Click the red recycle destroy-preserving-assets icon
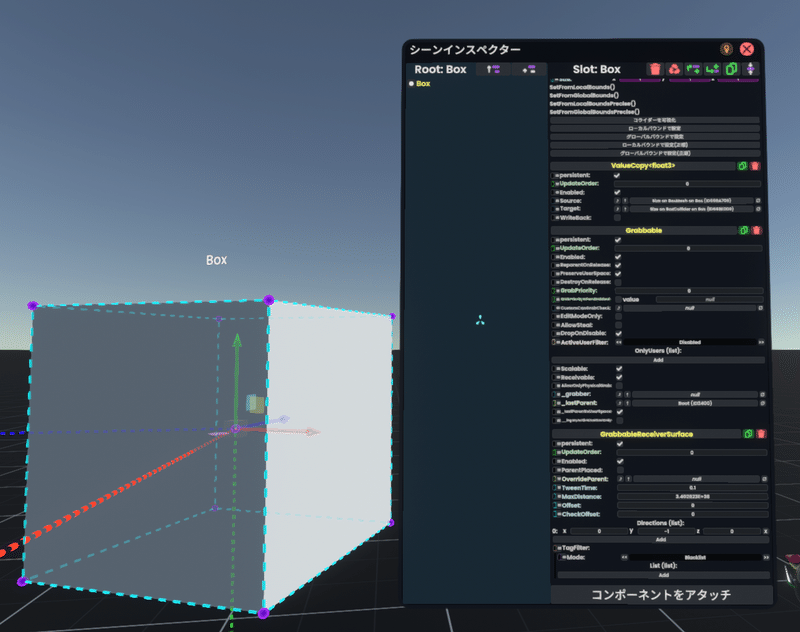 click(x=674, y=69)
